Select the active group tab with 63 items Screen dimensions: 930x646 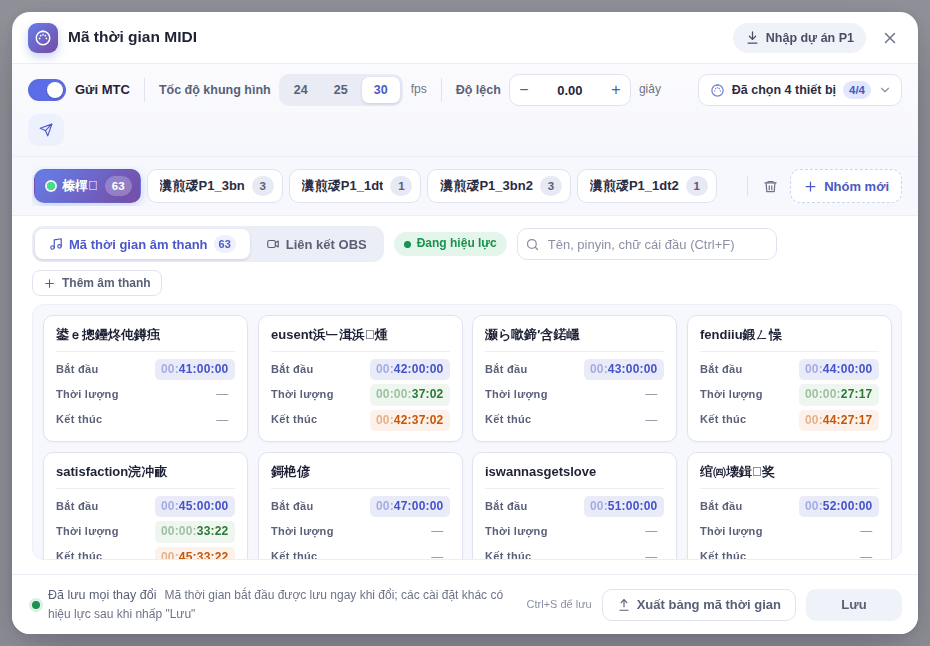tap(87, 186)
